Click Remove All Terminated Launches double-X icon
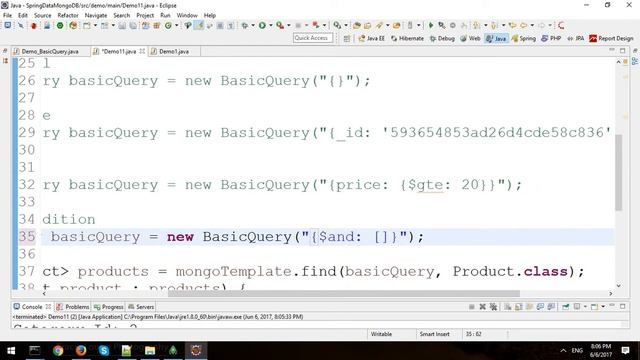 coord(493,307)
